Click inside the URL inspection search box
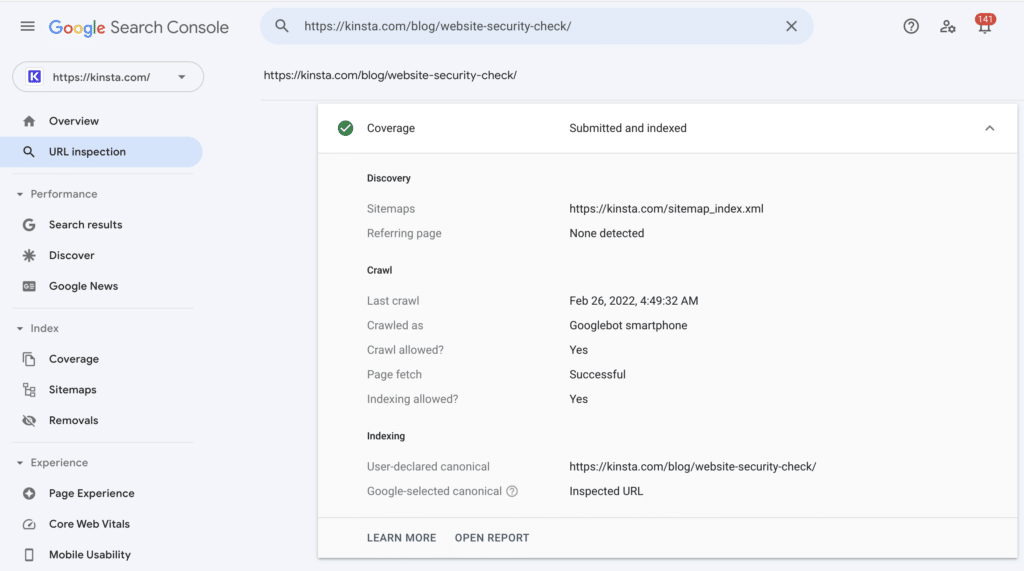The image size is (1024, 571). pos(530,26)
